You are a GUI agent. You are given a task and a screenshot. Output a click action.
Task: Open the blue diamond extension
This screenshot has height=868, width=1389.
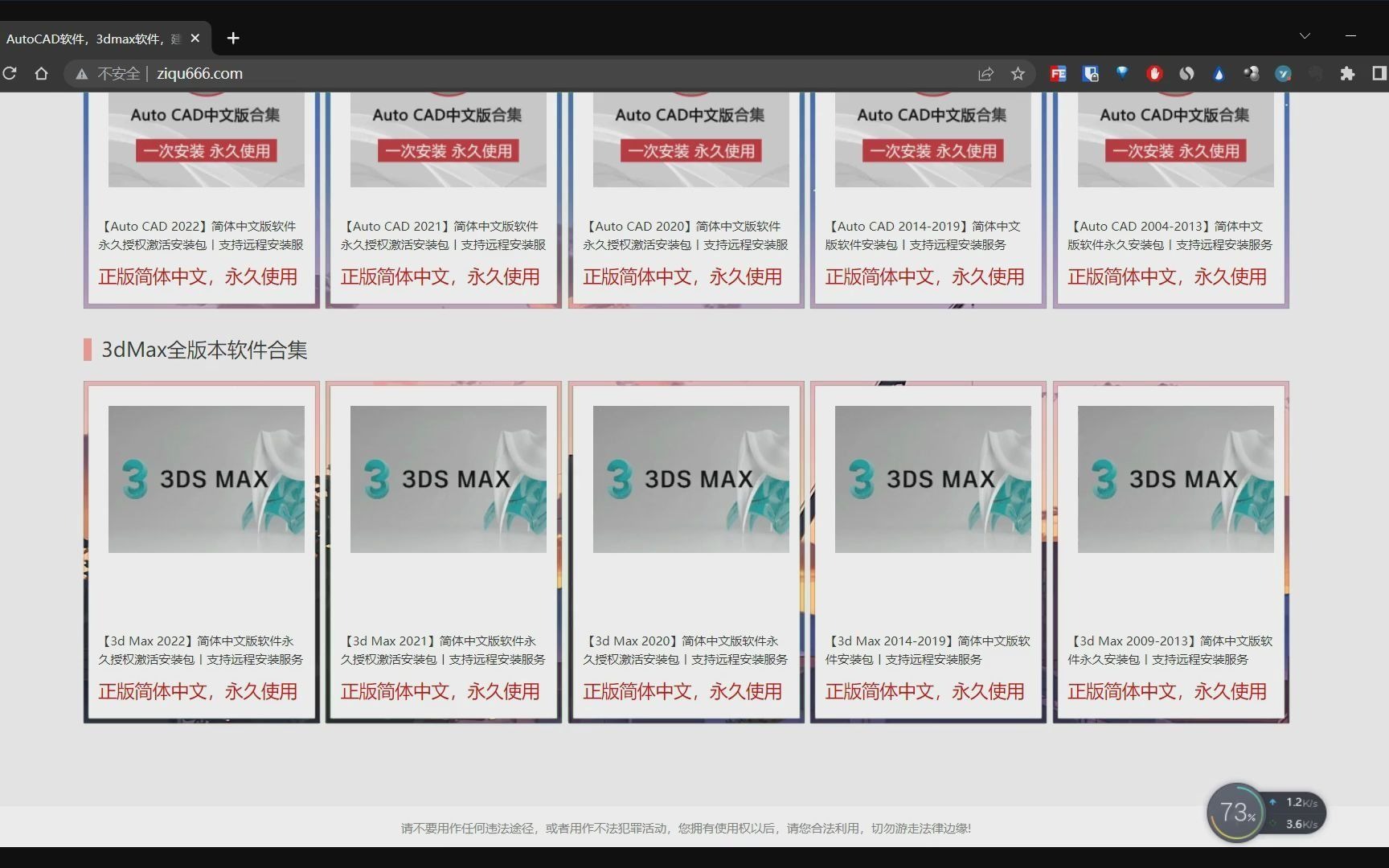[x=1122, y=73]
